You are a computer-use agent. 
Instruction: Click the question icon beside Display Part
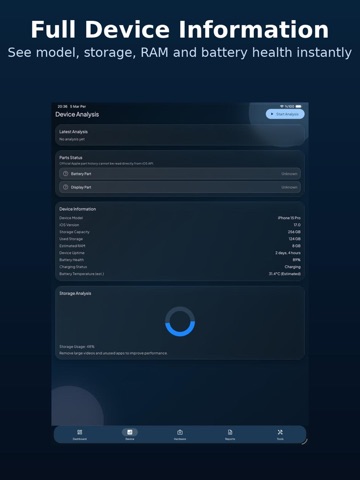(x=66, y=187)
